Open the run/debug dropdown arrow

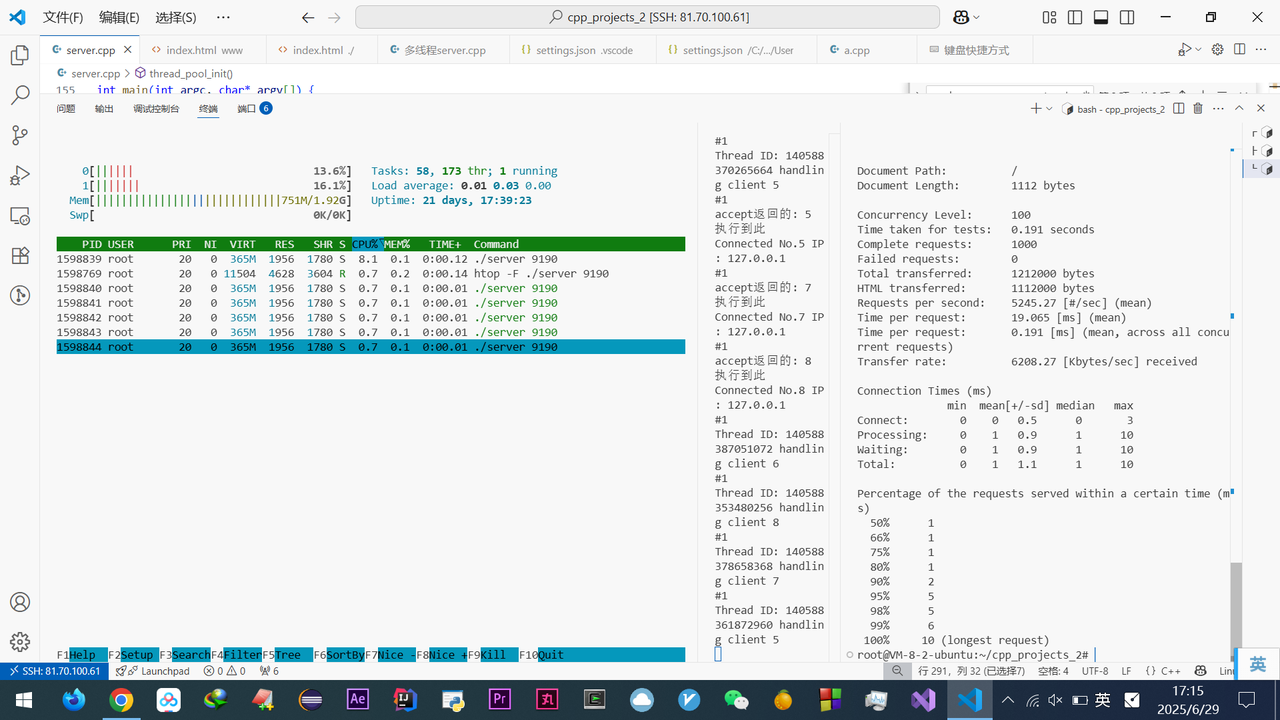pyautogui.click(x=1198, y=49)
